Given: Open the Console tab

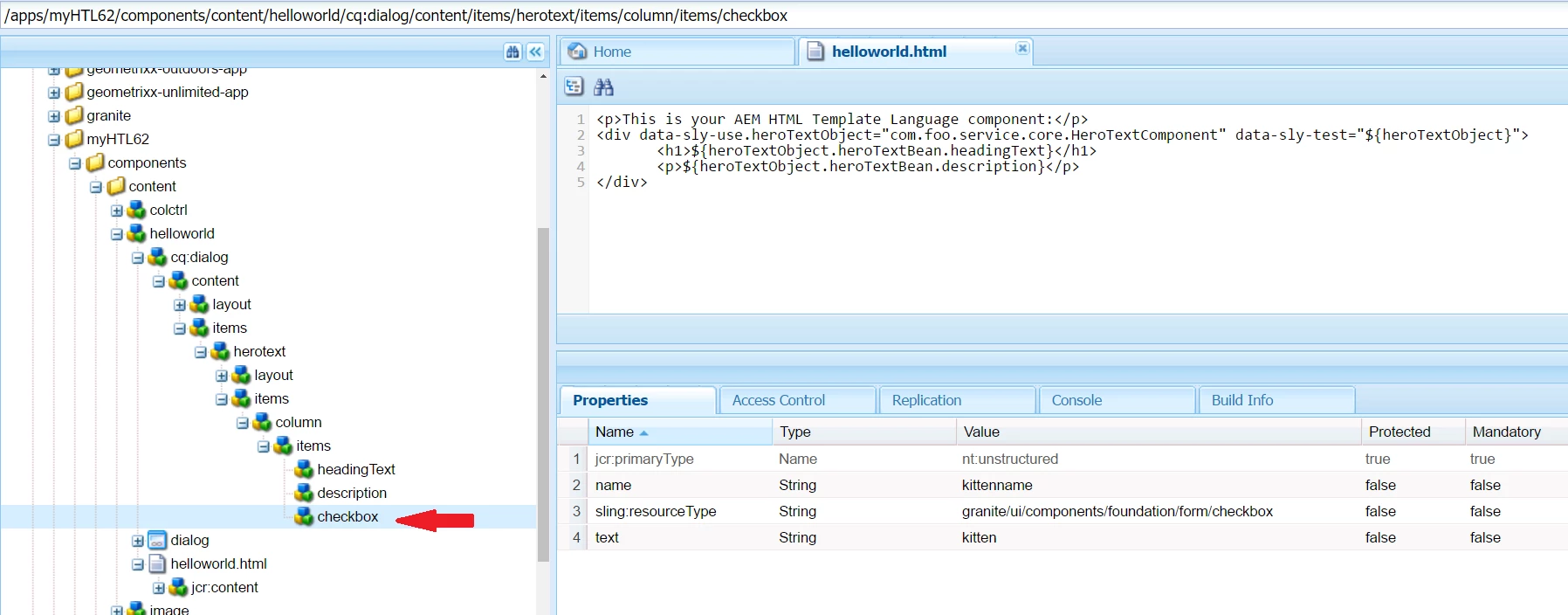Looking at the screenshot, I should pyautogui.click(x=1117, y=400).
